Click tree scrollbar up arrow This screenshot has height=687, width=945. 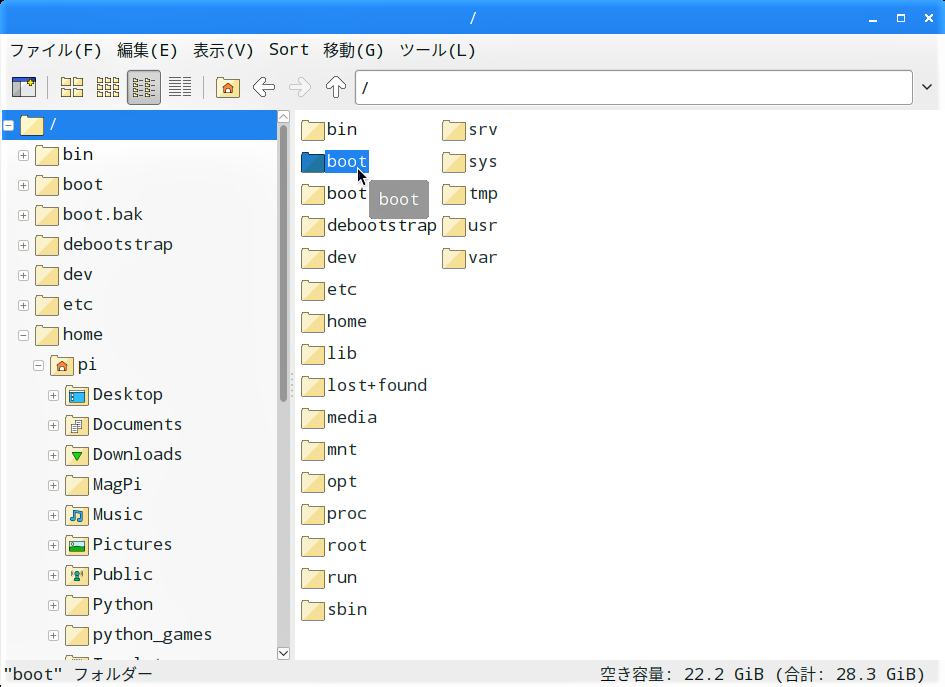283,117
